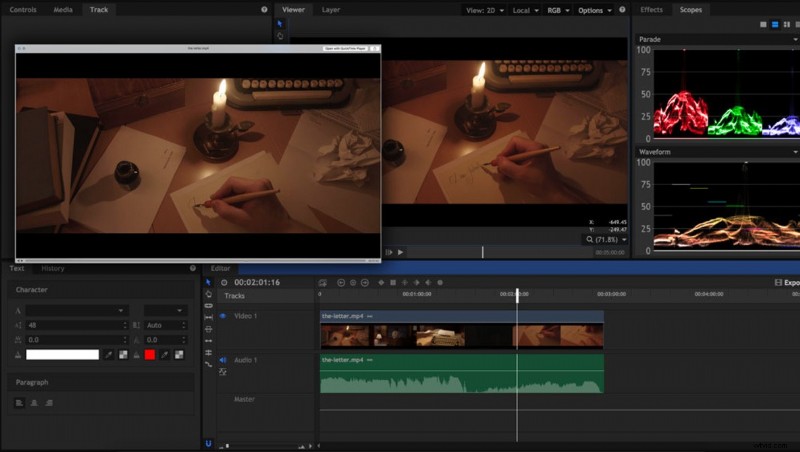Select the viewer hand pan tool
This screenshot has width=800, height=452.
[x=280, y=36]
